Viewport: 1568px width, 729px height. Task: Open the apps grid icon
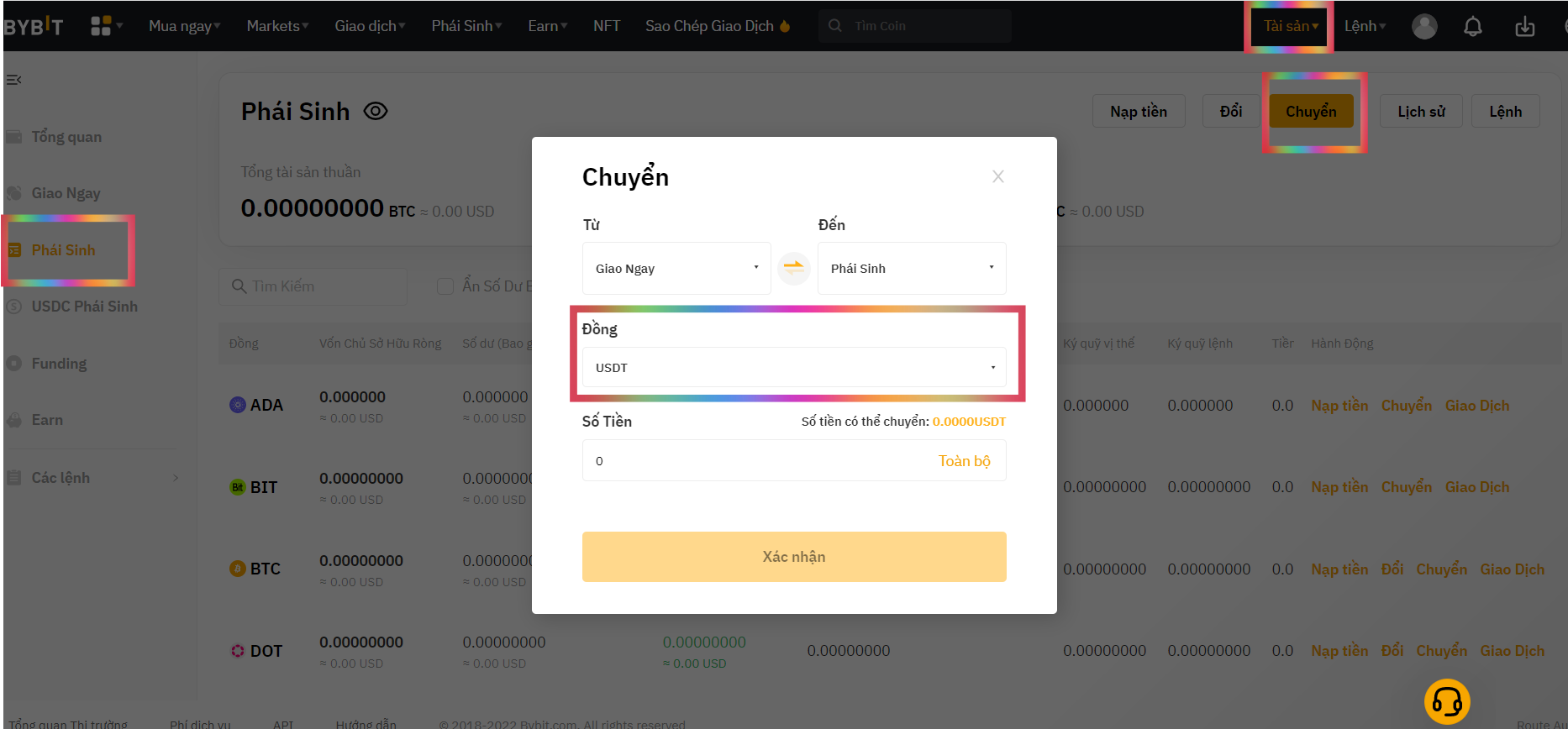coord(101,26)
